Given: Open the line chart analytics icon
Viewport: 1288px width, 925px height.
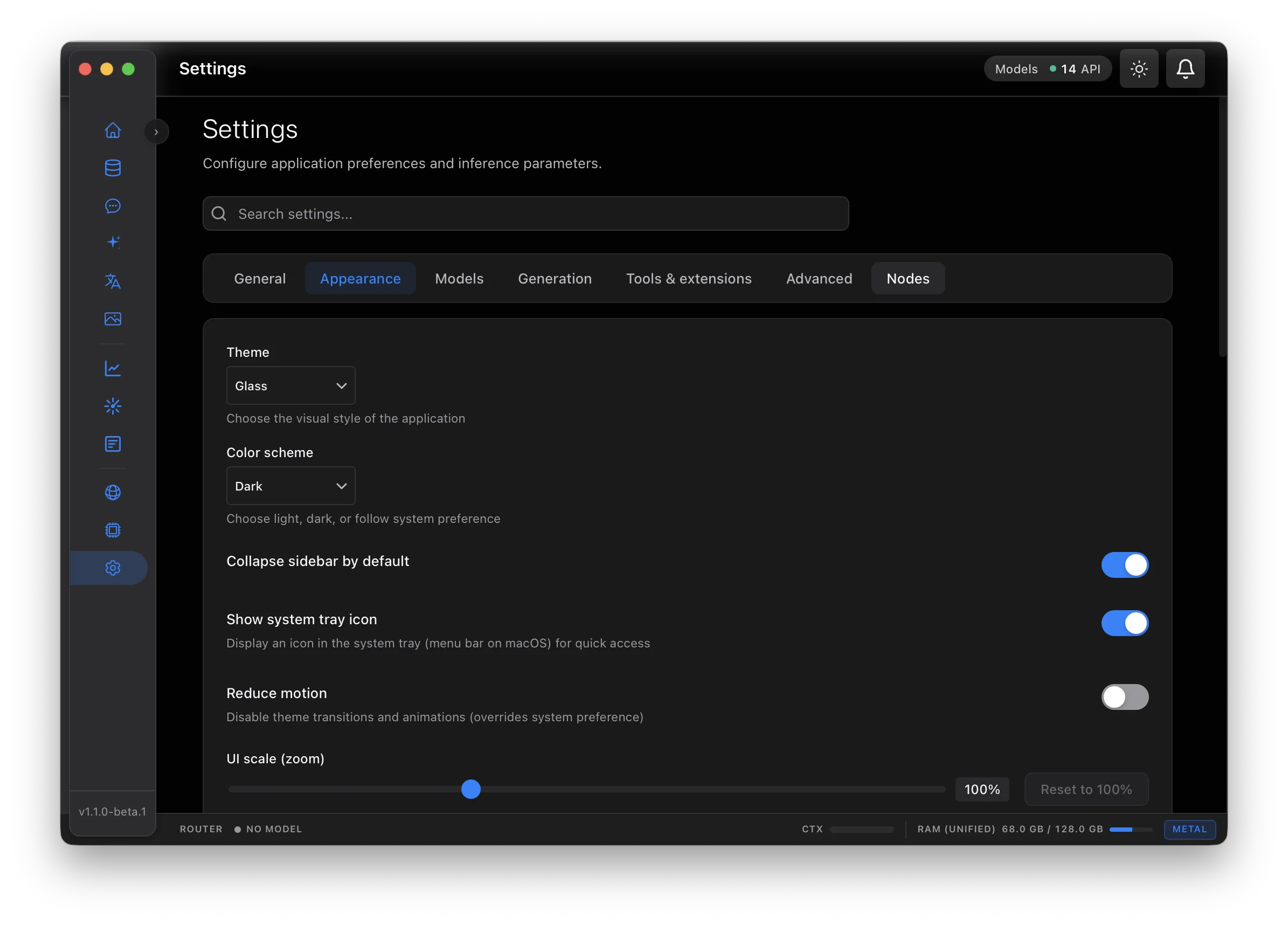Looking at the screenshot, I should tap(113, 368).
